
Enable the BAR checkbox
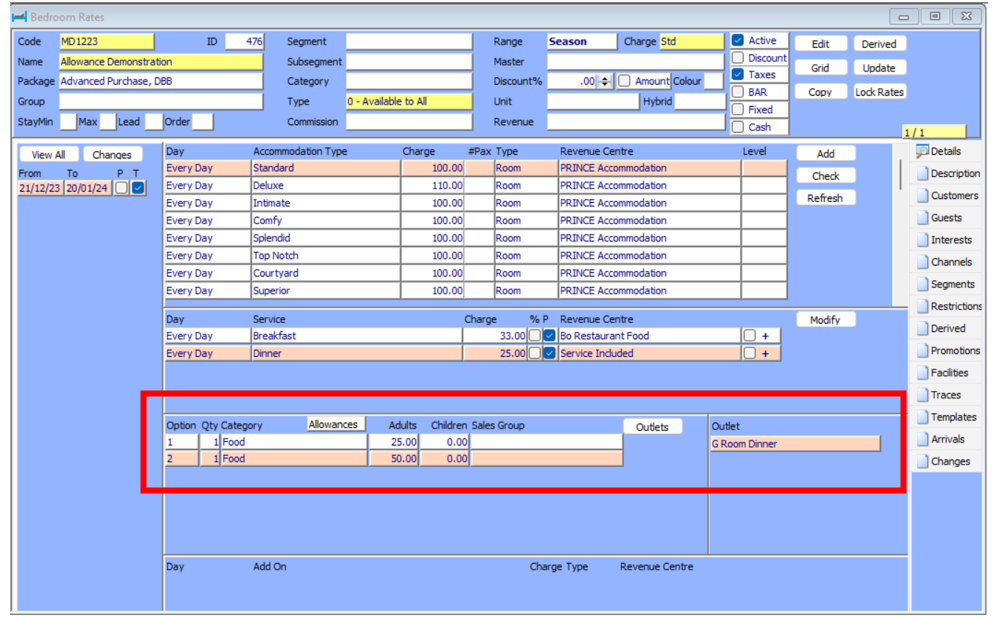click(x=738, y=92)
